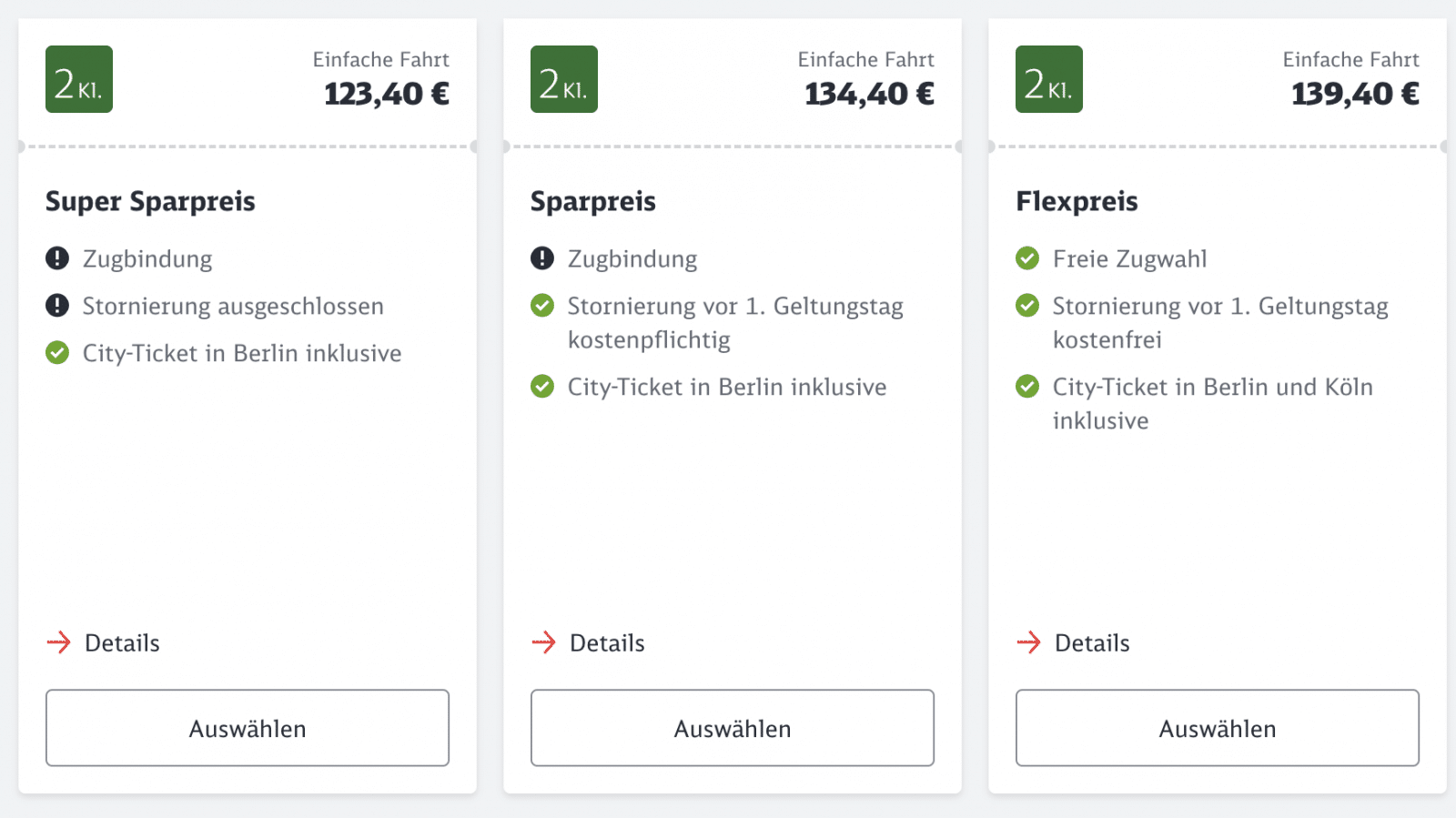Show Details of the Sparpreis fare

pos(589,643)
